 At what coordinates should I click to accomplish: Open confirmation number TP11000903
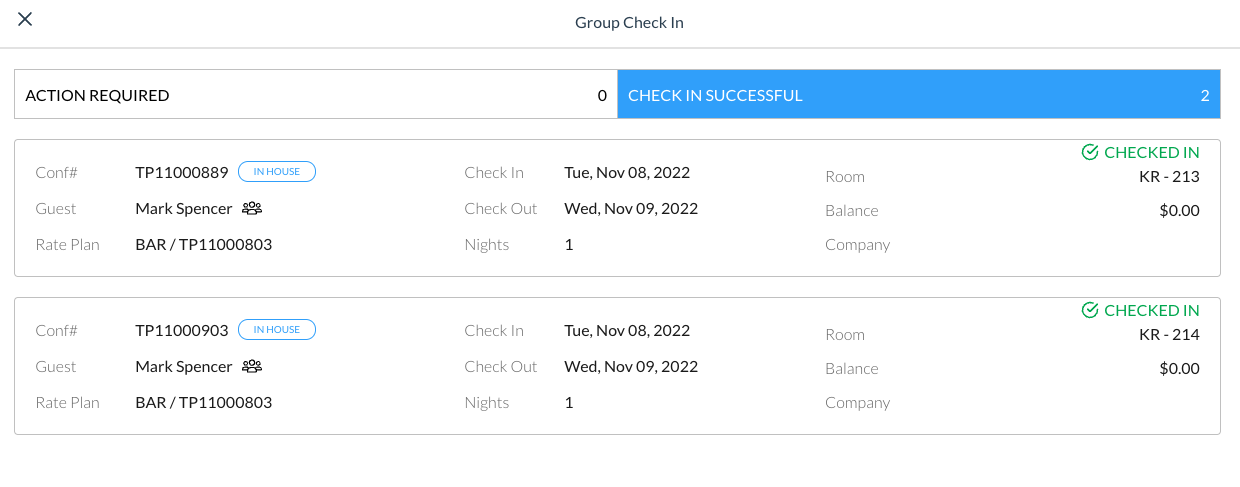[x=182, y=330]
